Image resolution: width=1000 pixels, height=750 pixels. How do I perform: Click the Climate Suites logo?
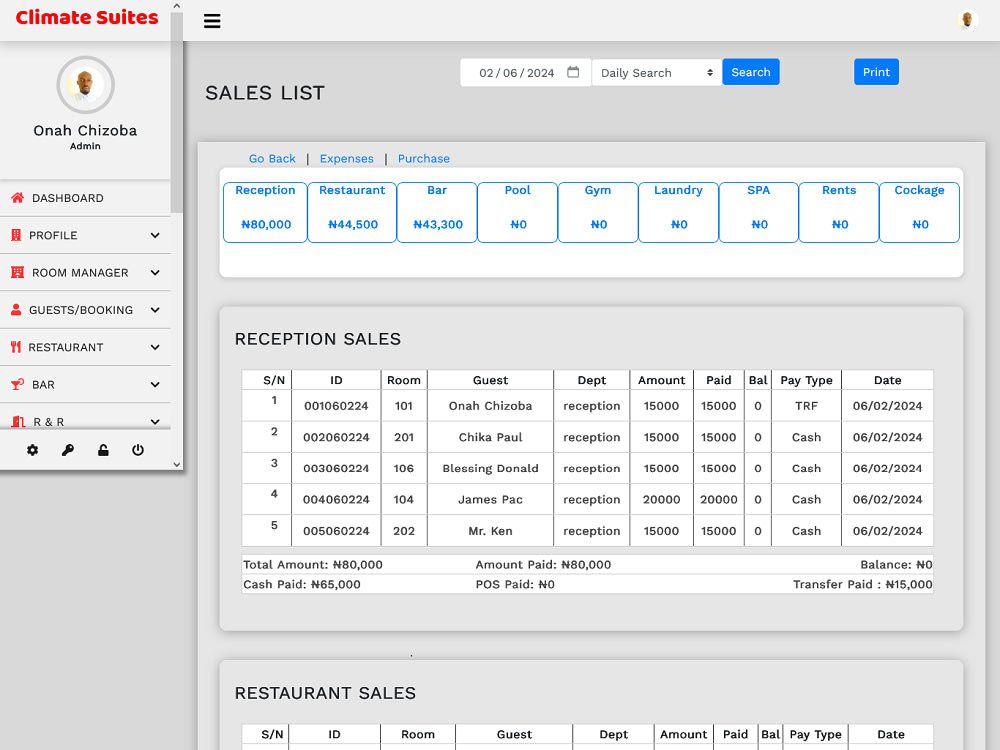pyautogui.click(x=87, y=17)
